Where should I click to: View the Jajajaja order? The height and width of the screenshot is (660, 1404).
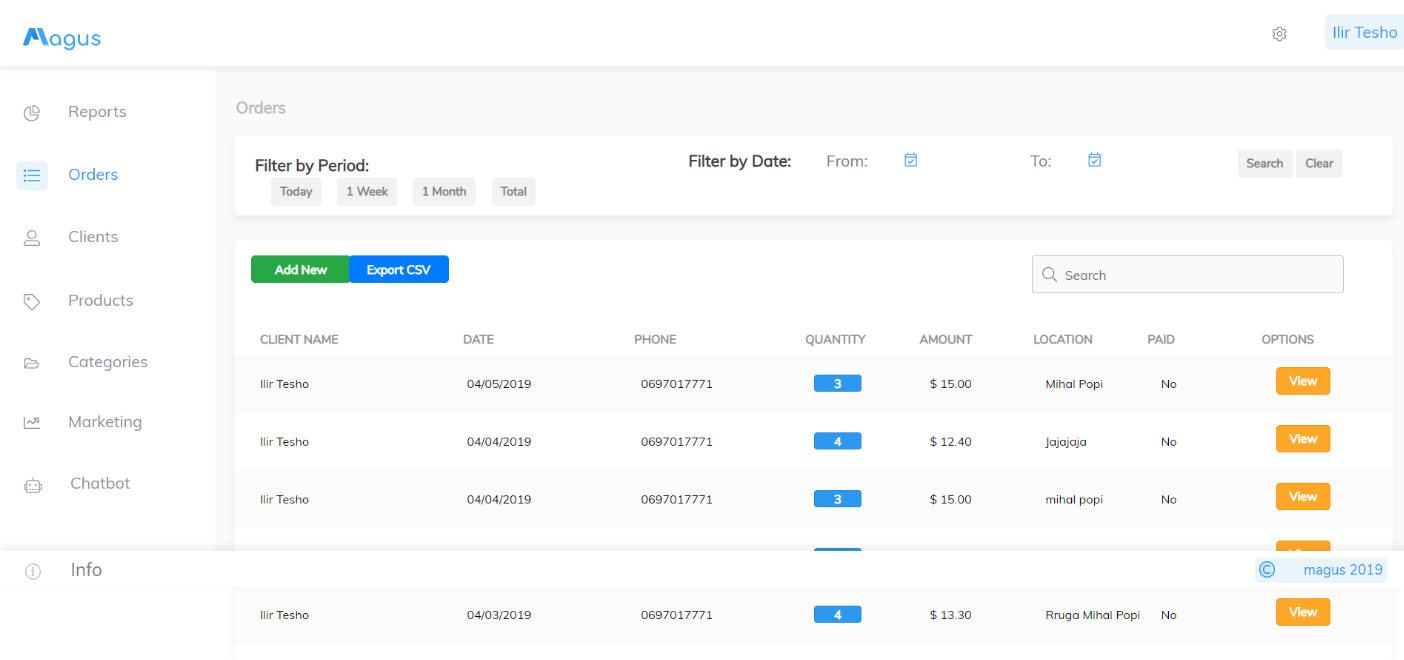pos(1303,439)
